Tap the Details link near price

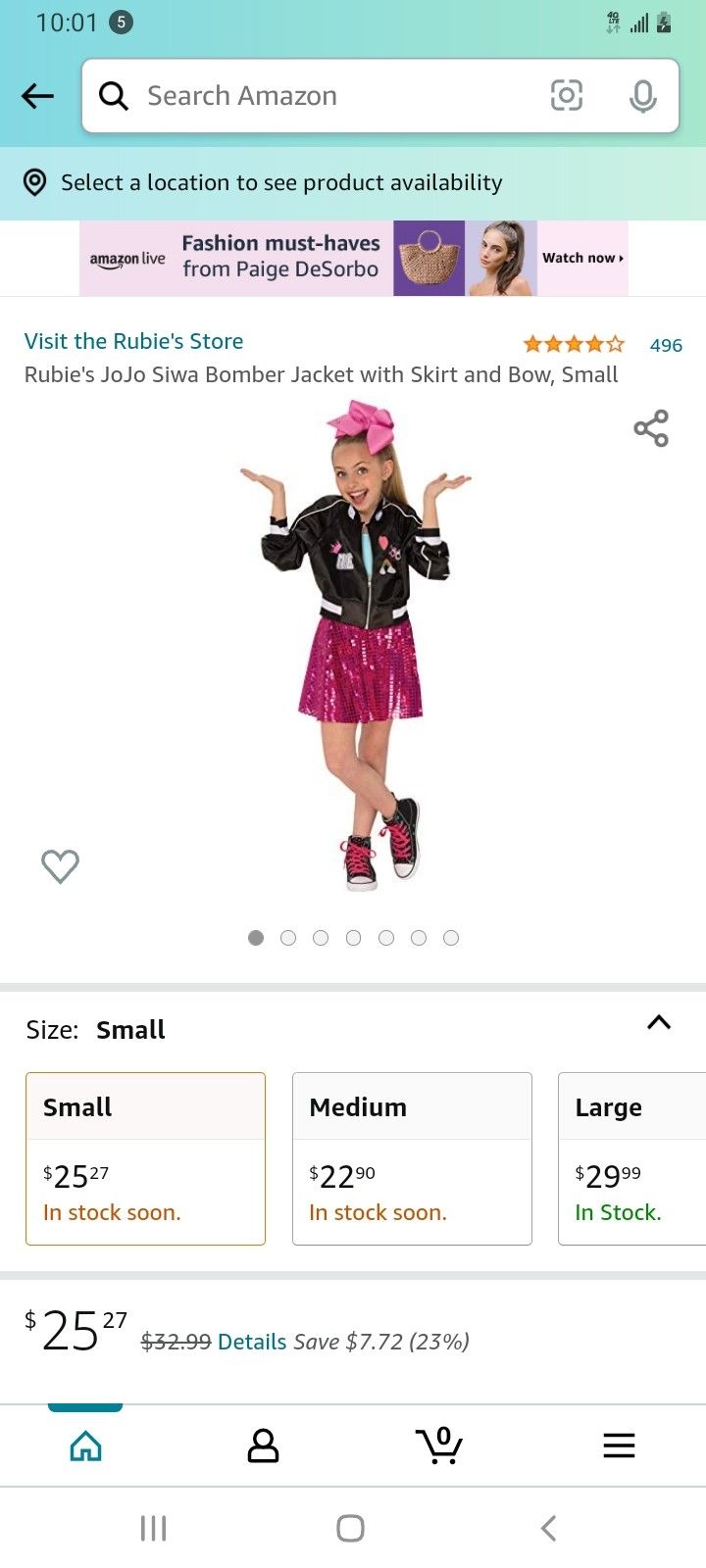coord(252,1342)
